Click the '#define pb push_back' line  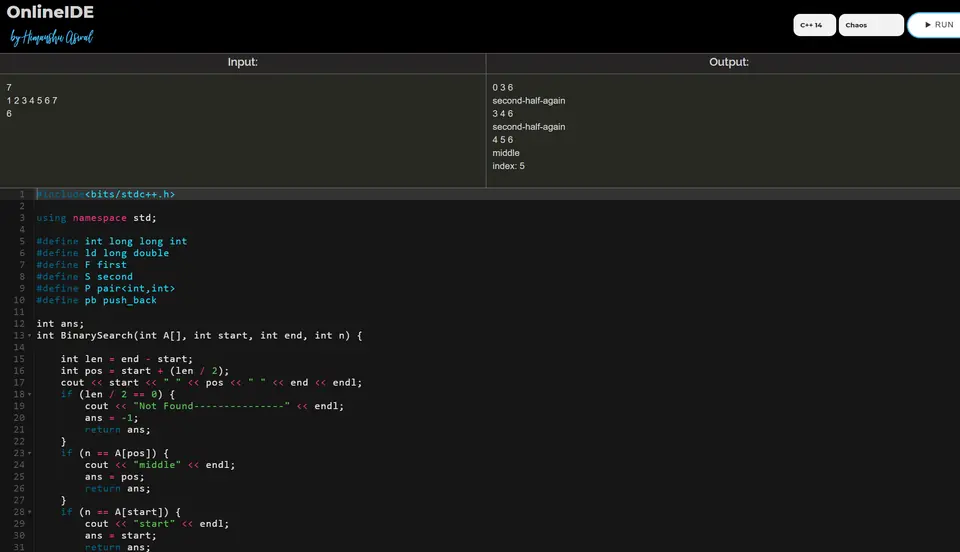(96, 300)
